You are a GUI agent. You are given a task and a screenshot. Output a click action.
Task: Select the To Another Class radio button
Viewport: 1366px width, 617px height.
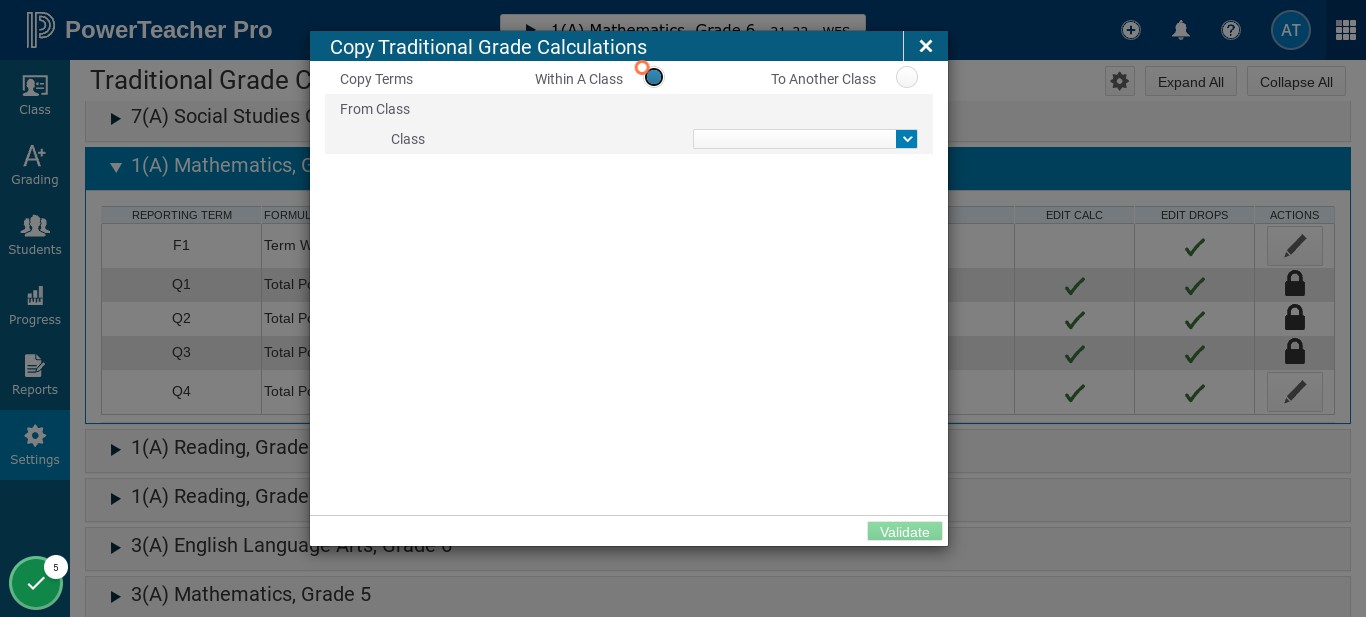[907, 77]
